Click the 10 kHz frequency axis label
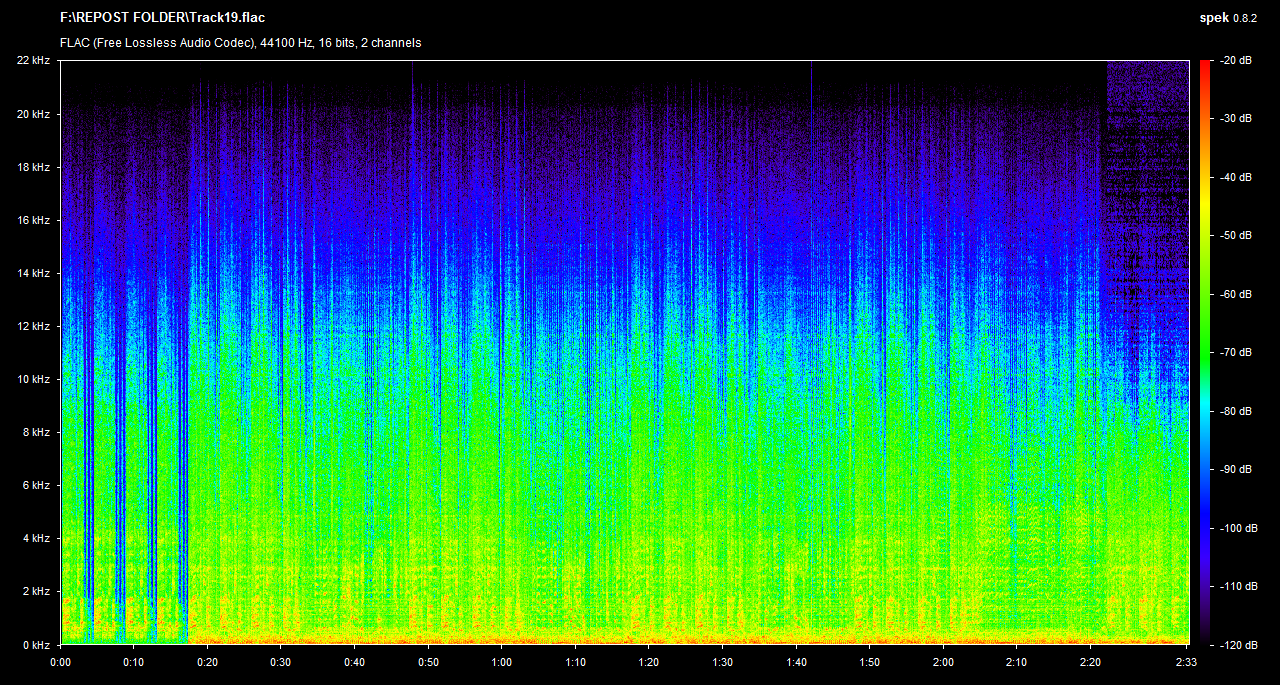The height and width of the screenshot is (685, 1280). [33, 379]
